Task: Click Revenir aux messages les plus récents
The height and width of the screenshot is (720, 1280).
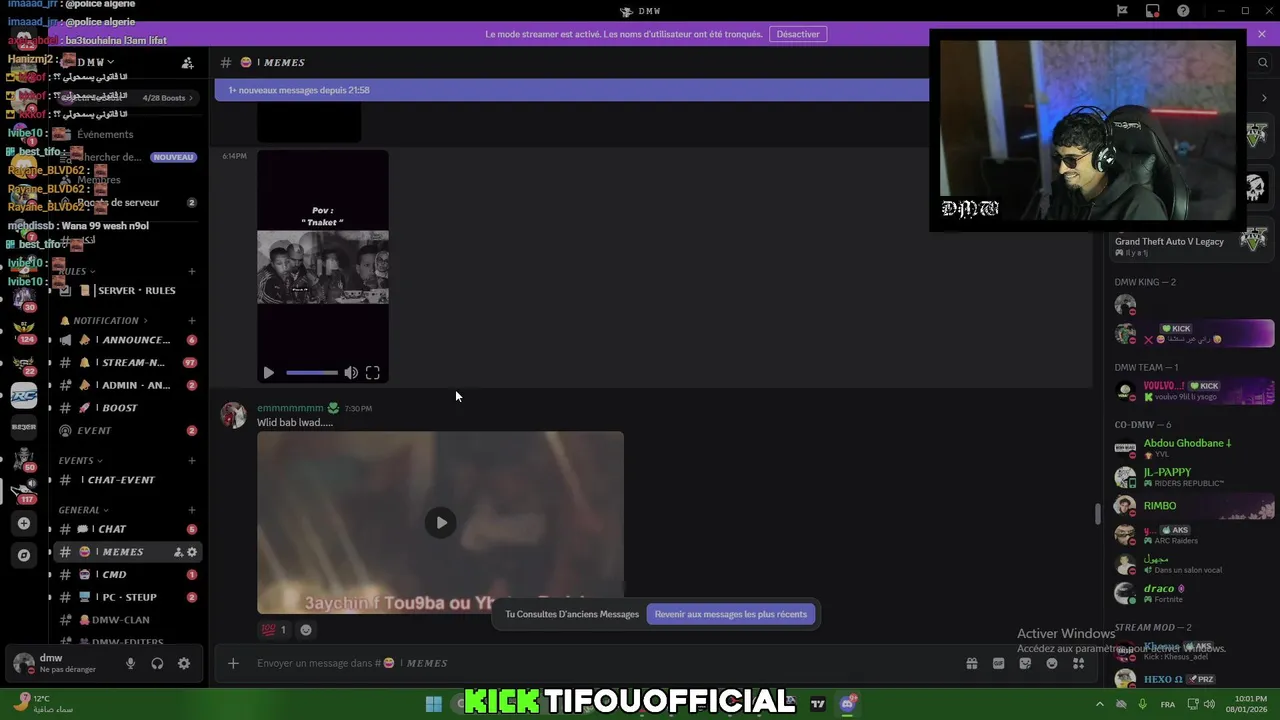Action: click(x=731, y=614)
